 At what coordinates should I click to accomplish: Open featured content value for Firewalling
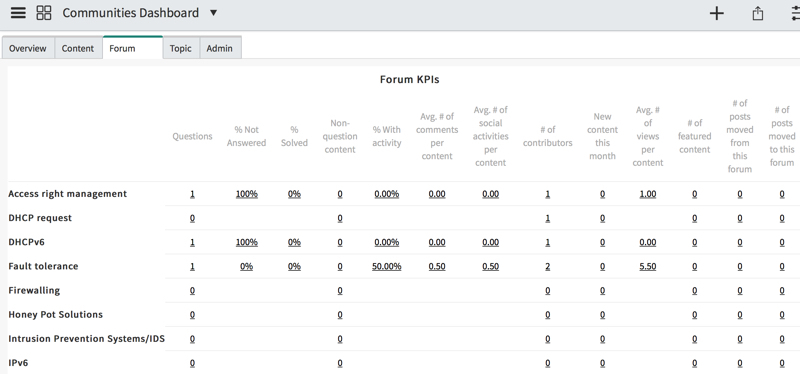(x=694, y=290)
